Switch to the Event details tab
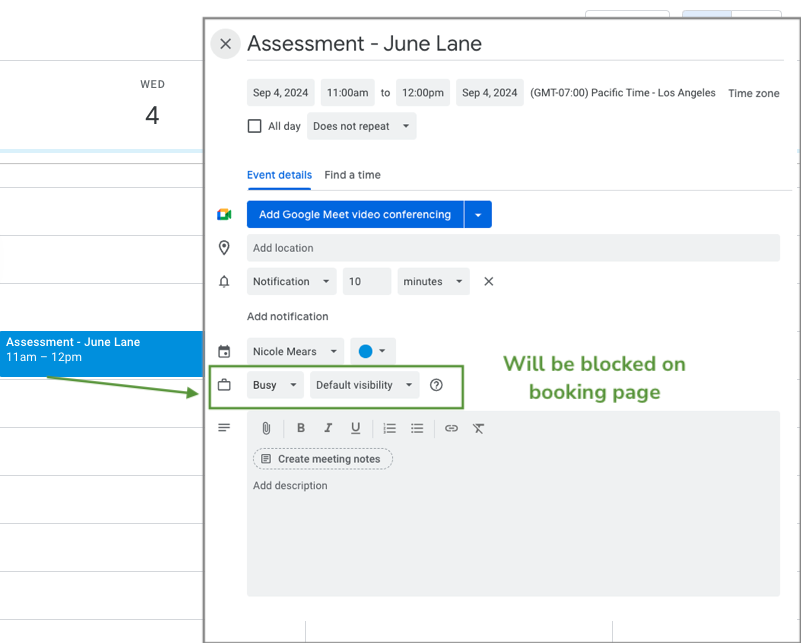The height and width of the screenshot is (643, 801). pyautogui.click(x=279, y=175)
